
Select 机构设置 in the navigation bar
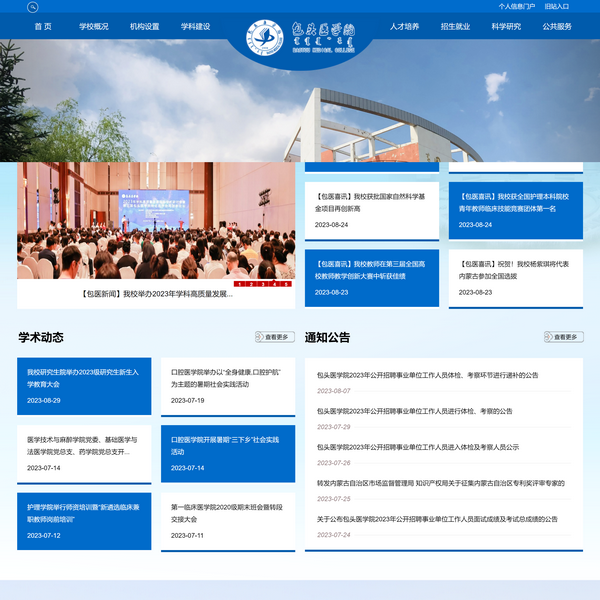click(x=144, y=27)
